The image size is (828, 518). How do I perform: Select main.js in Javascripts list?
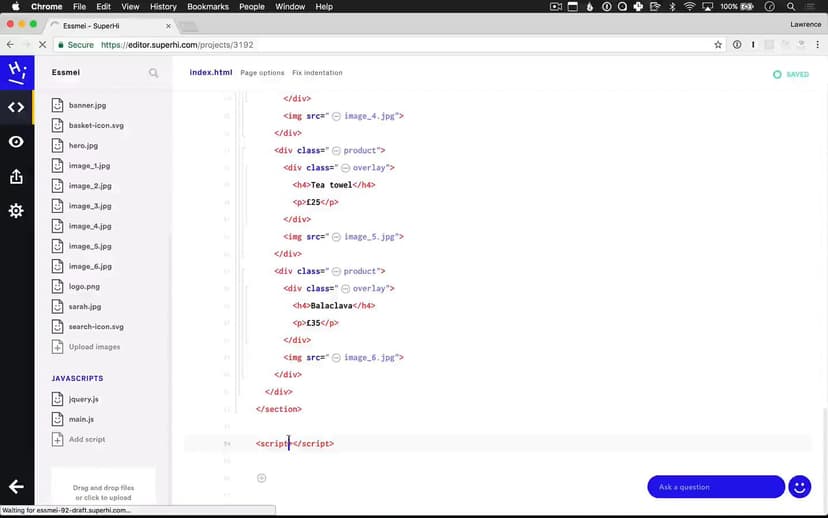point(81,419)
